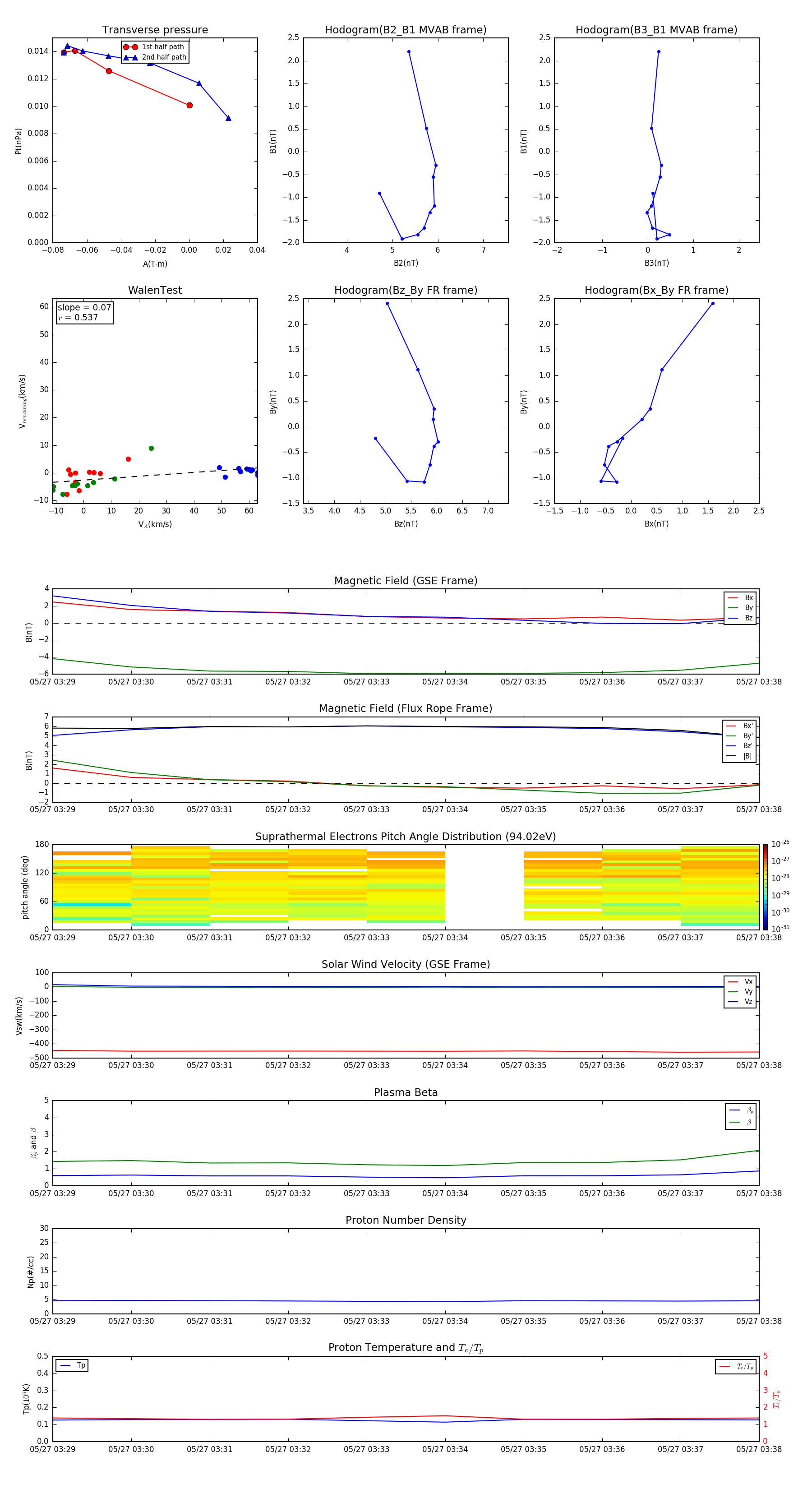Click the 'Hodogram(B2_B1 MVAB frame)' title
This screenshot has width=812, height=1489.
pos(406,30)
